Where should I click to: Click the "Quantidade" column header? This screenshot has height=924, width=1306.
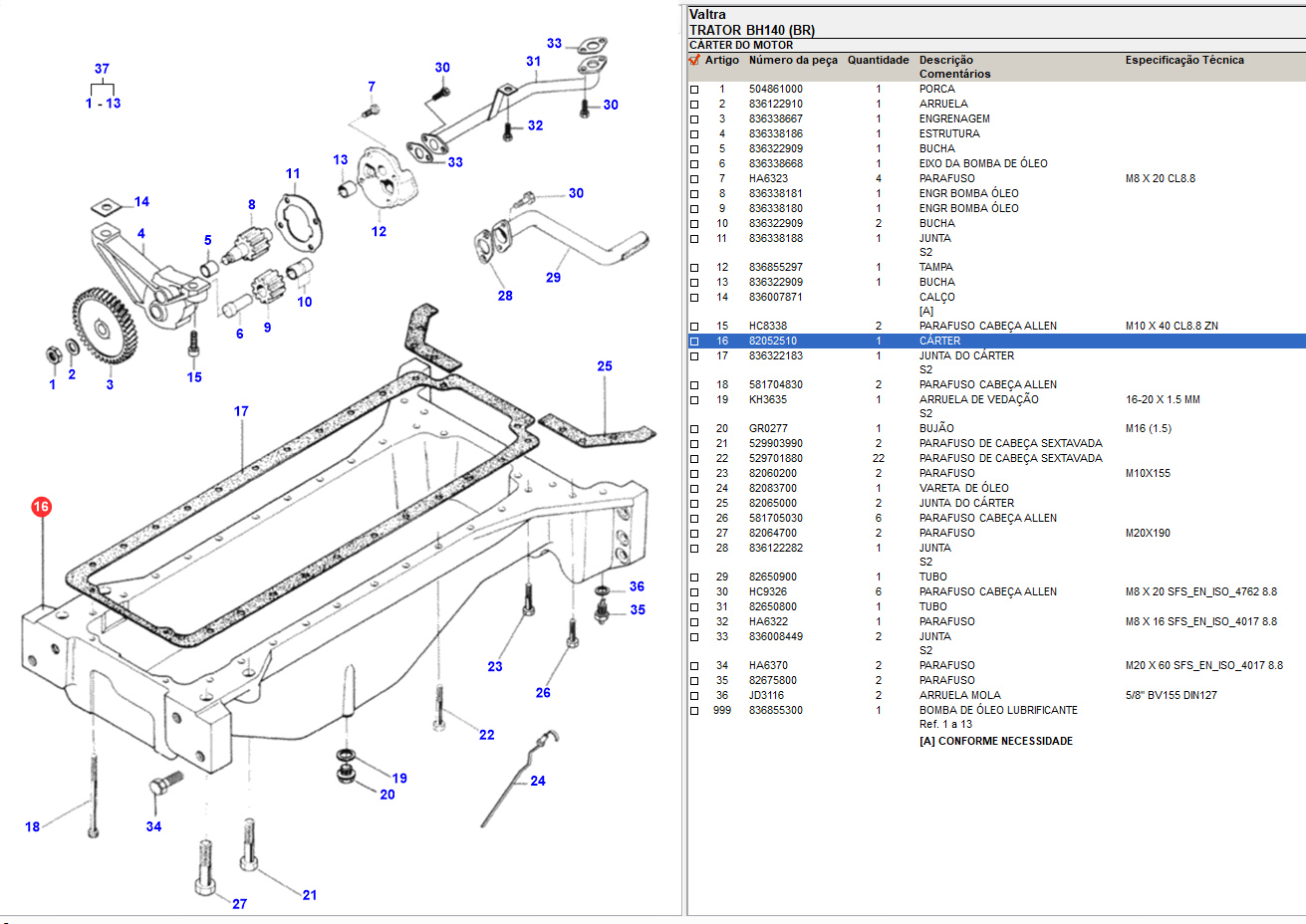tap(878, 60)
